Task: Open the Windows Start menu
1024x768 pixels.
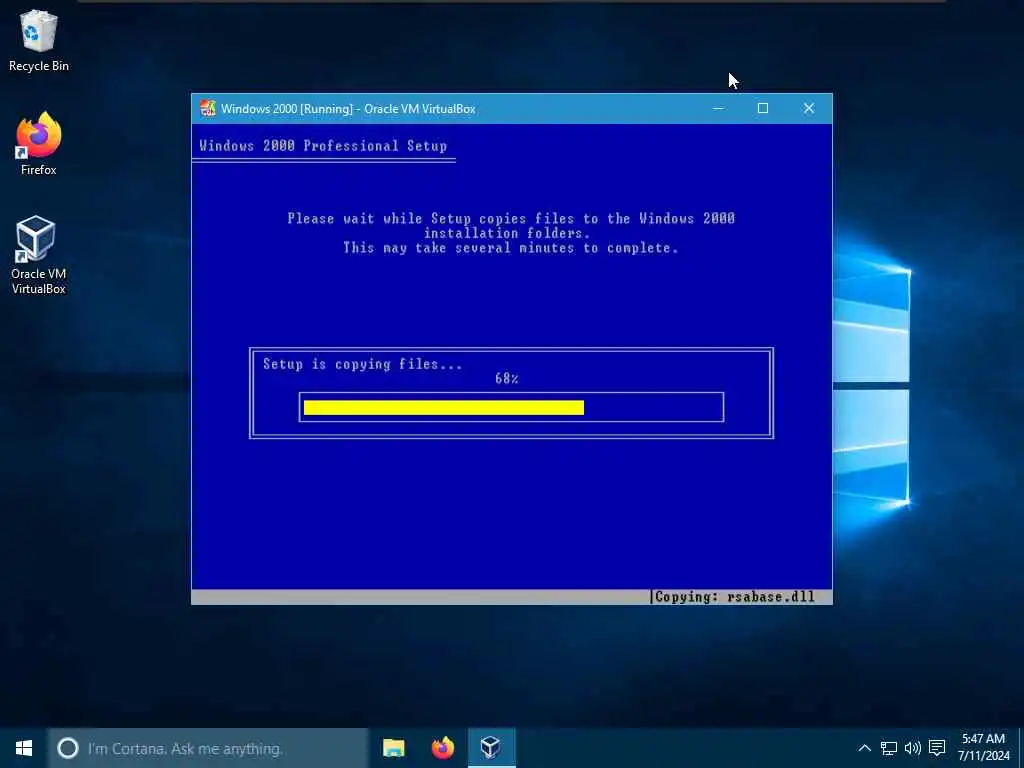Action: click(24, 748)
